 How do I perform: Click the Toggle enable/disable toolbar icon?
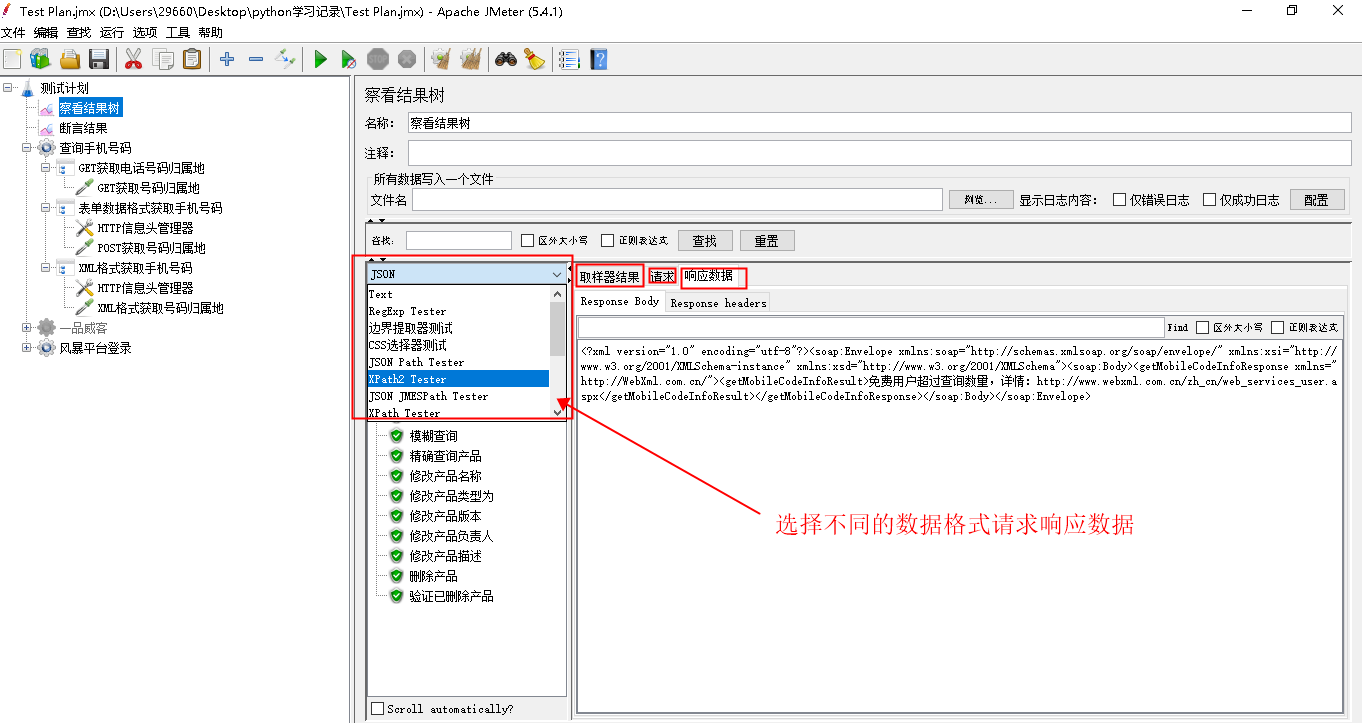(286, 60)
